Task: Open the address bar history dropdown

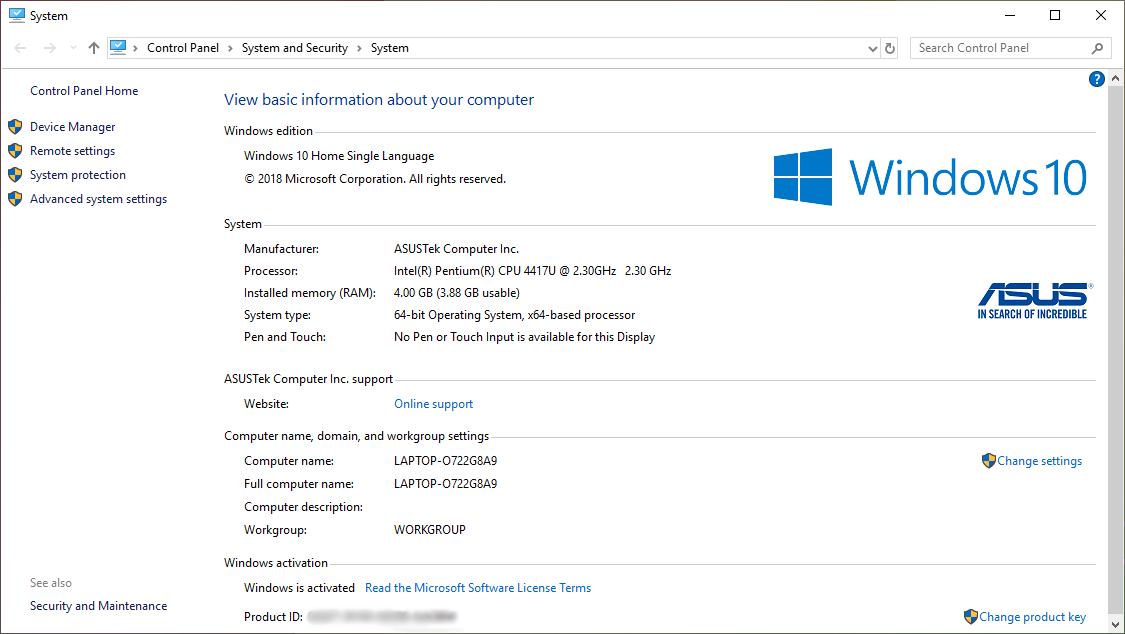Action: (x=873, y=48)
